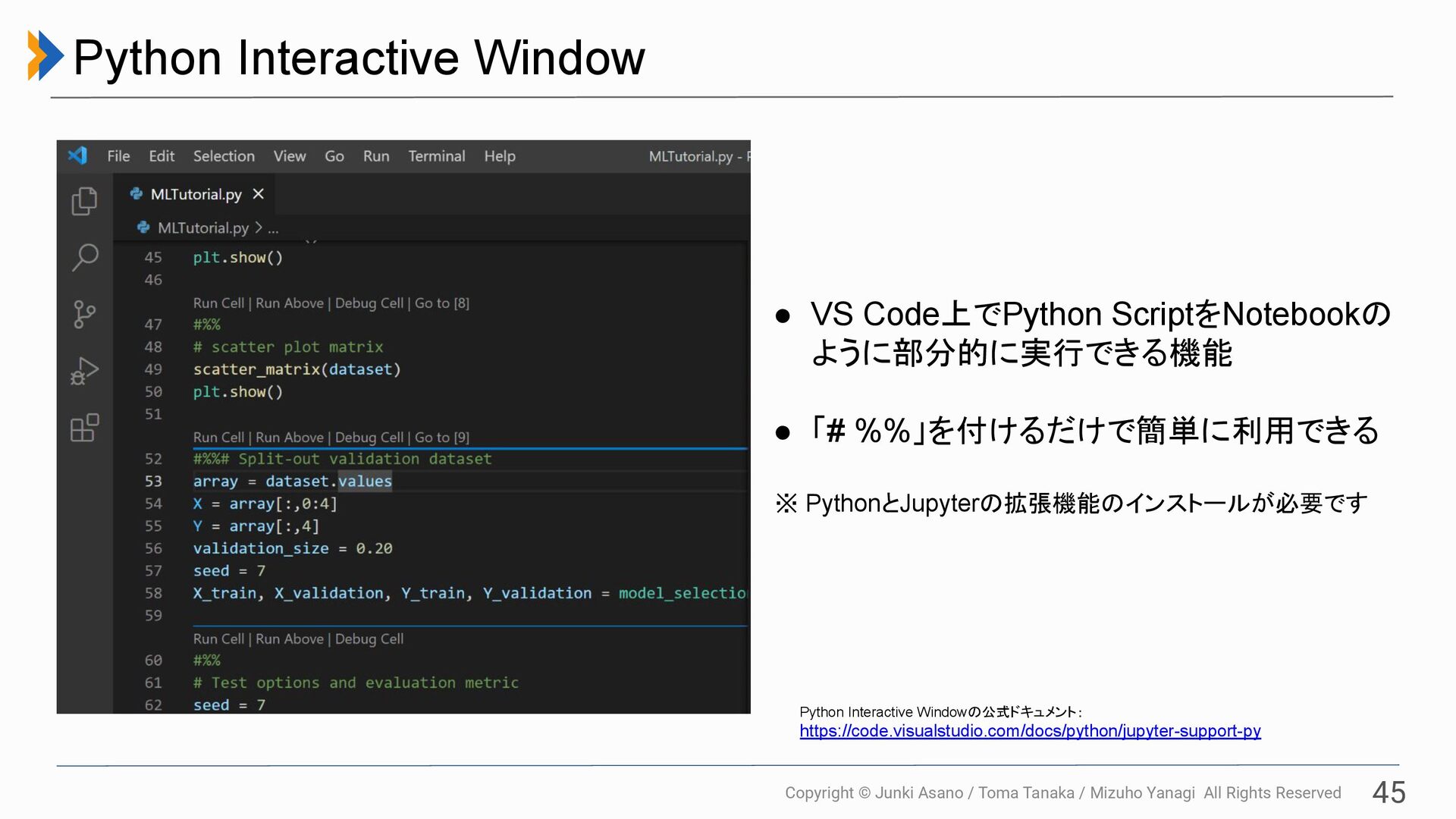1456x819 pixels.
Task: Expand the breadcrumb ellipsis after MLTutorial.py
Action: tap(273, 228)
